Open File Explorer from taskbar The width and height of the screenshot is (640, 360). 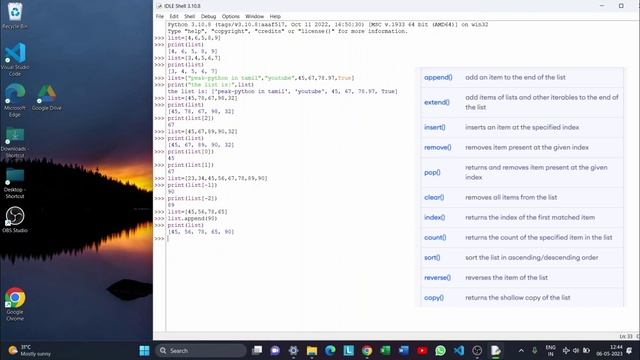(312, 351)
